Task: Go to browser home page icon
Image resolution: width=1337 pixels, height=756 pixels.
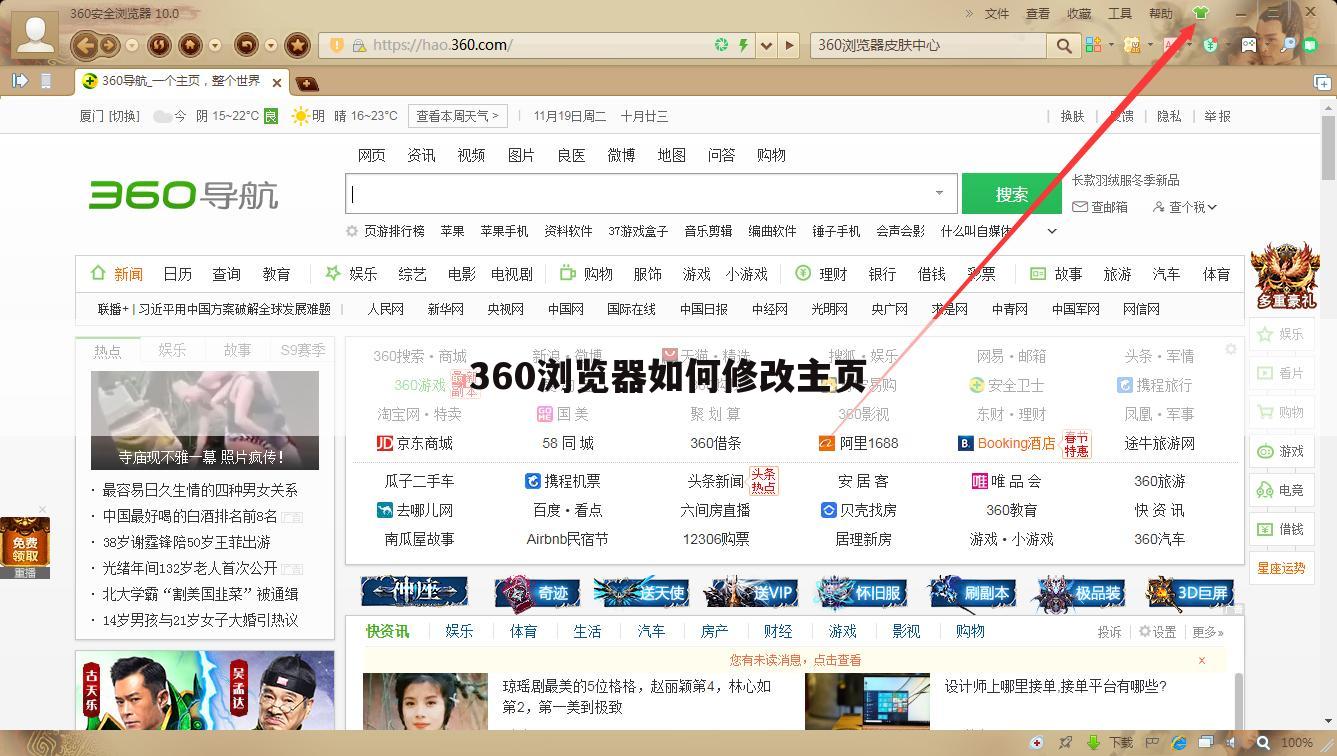Action: (190, 45)
